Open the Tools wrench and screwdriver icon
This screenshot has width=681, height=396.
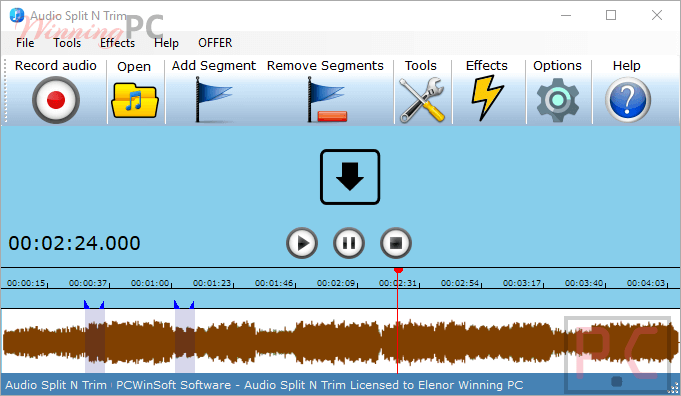(x=422, y=100)
